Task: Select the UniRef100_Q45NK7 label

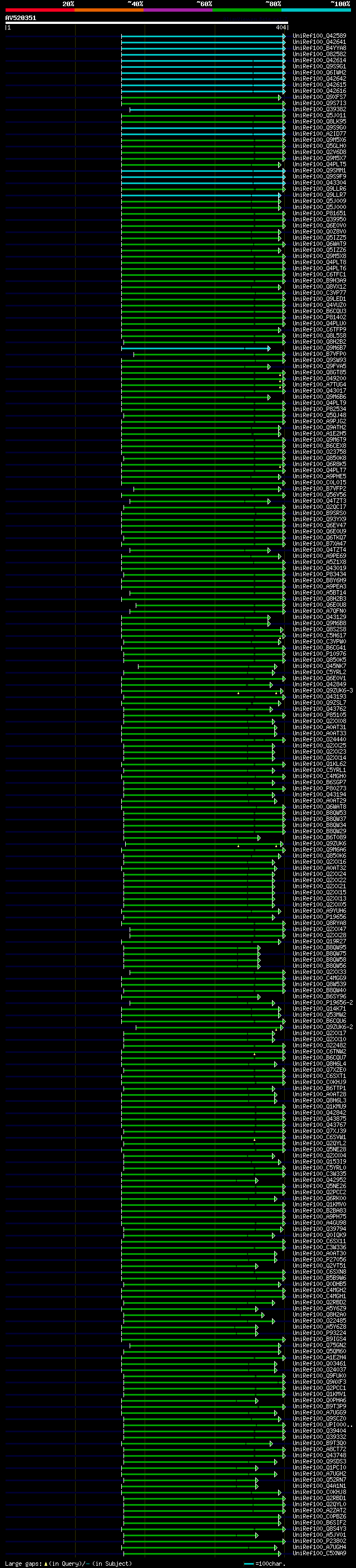Action: click(x=319, y=666)
